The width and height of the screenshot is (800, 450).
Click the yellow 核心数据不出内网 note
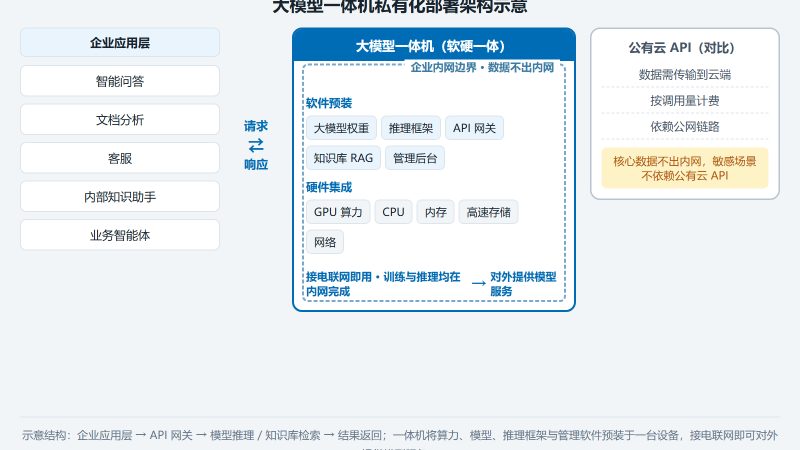685,168
